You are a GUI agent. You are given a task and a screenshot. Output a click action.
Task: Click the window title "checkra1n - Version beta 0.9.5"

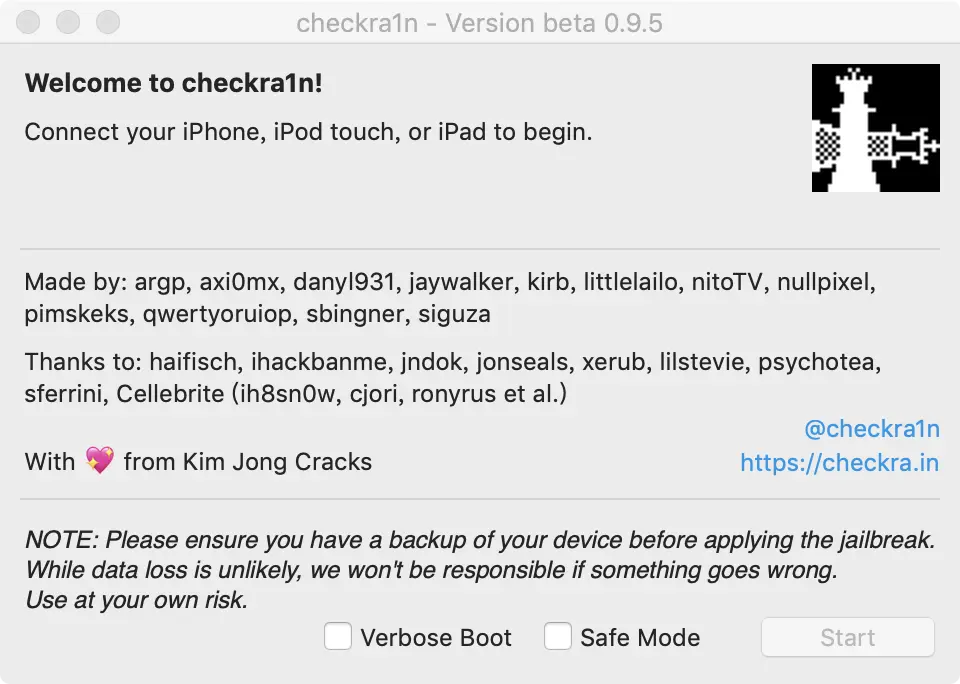[479, 23]
